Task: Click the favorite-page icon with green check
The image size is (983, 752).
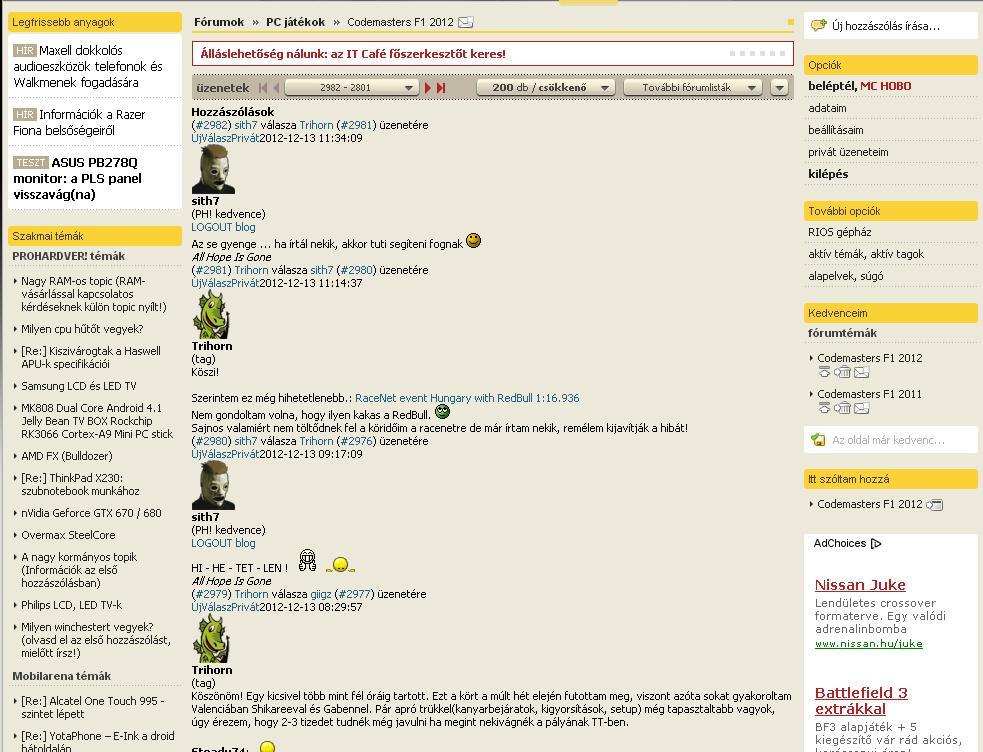Action: [818, 440]
